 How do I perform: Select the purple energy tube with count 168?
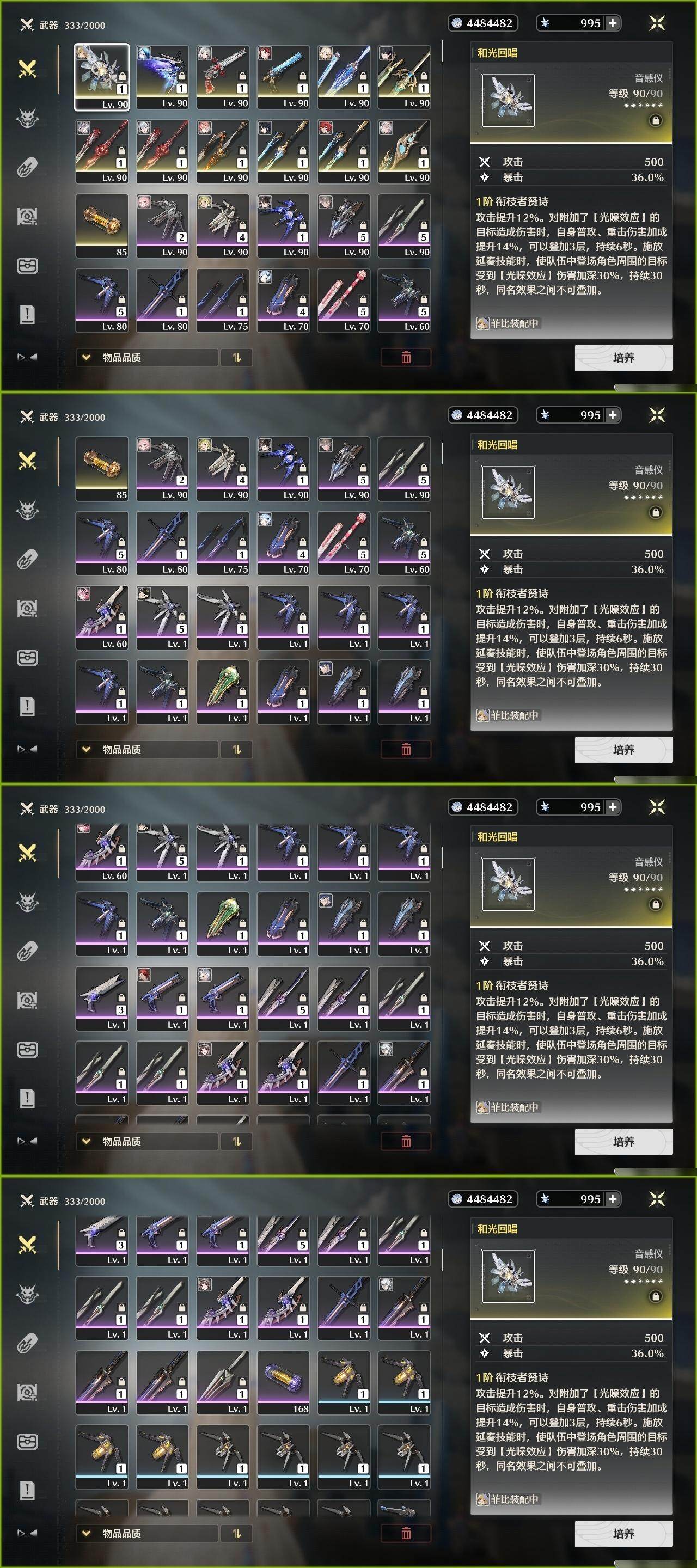tap(283, 1382)
